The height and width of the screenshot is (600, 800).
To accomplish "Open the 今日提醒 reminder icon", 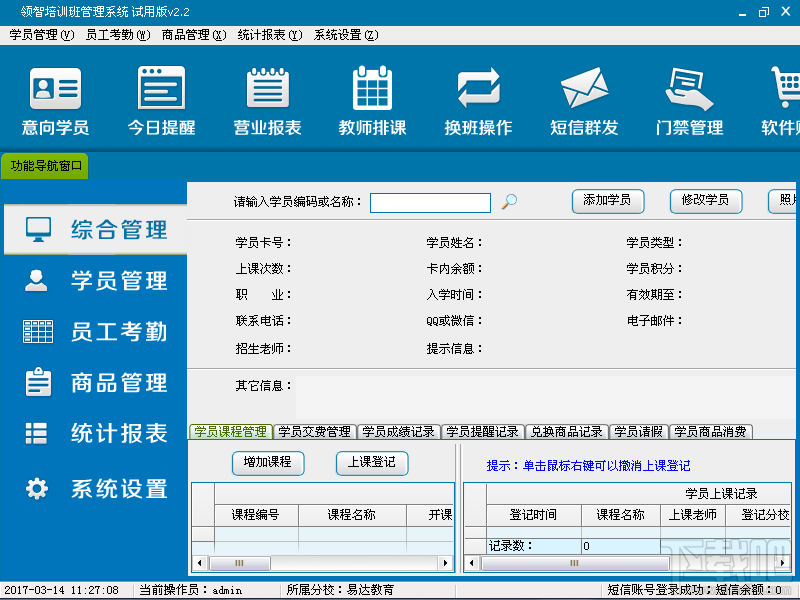I will coord(161,87).
